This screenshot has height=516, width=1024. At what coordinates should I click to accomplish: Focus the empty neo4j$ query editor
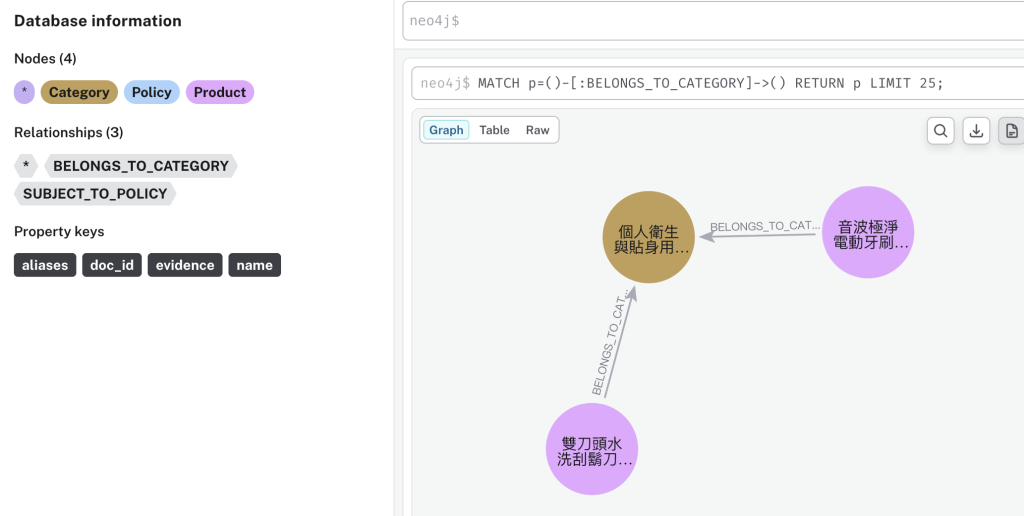point(713,21)
